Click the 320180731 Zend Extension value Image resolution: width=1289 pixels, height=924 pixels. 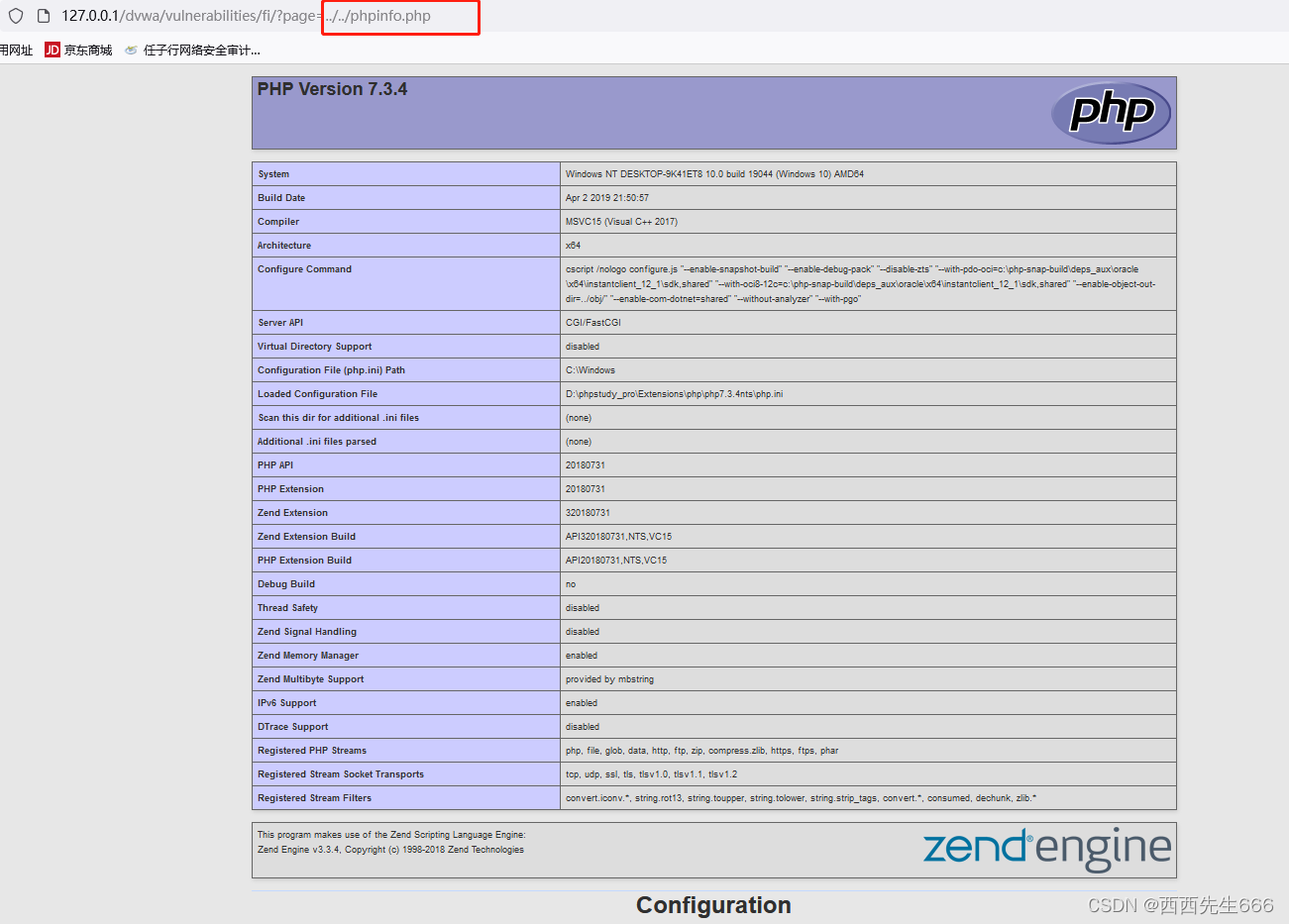pyautogui.click(x=588, y=513)
